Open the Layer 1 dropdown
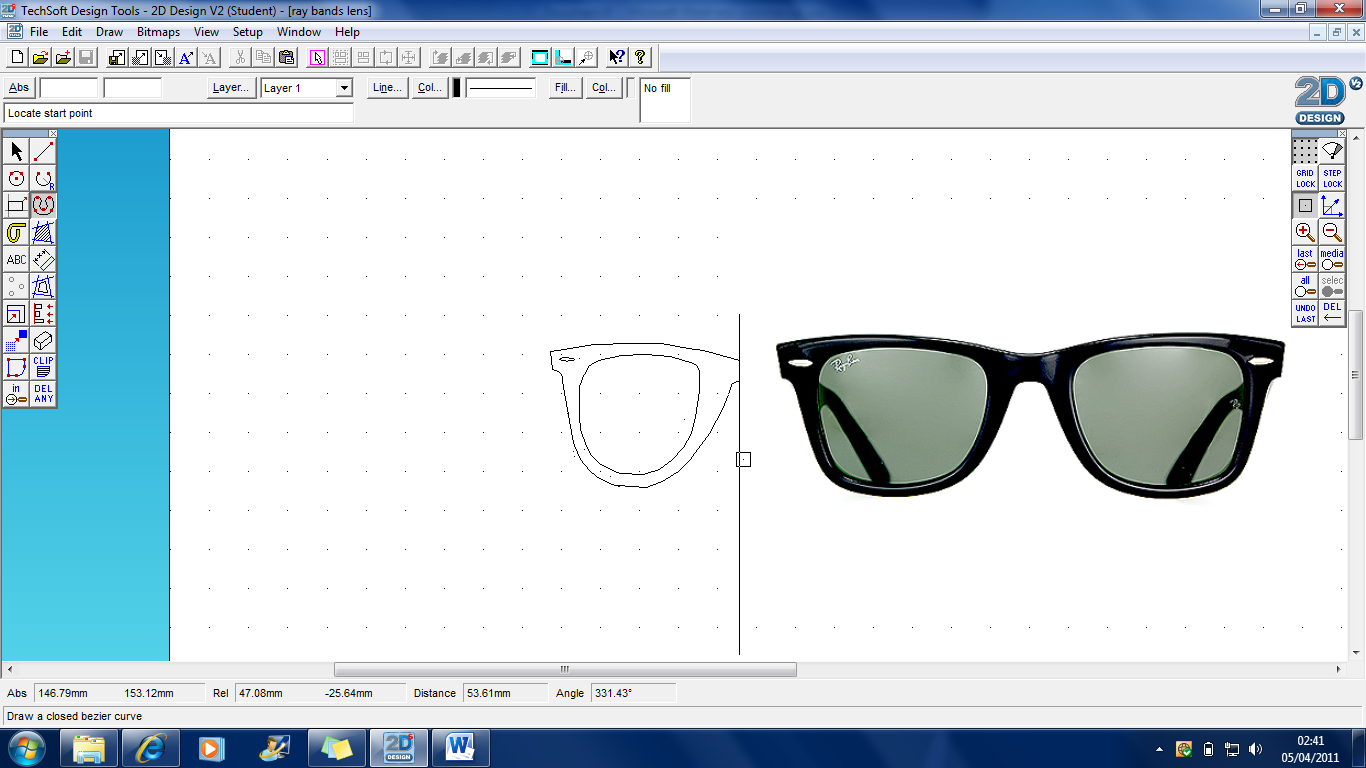 coord(342,88)
